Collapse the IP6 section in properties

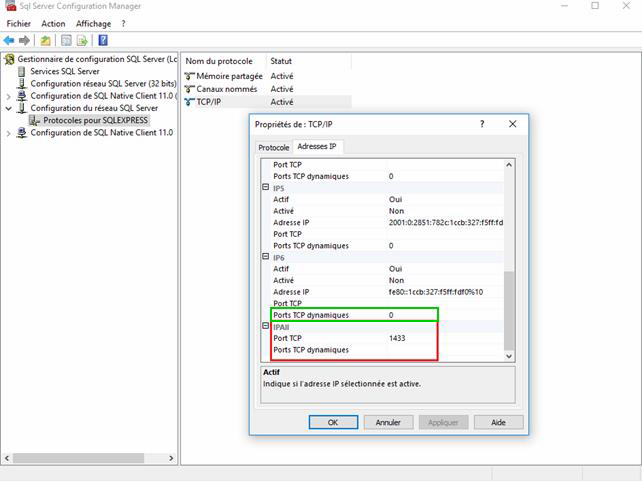click(x=266, y=257)
